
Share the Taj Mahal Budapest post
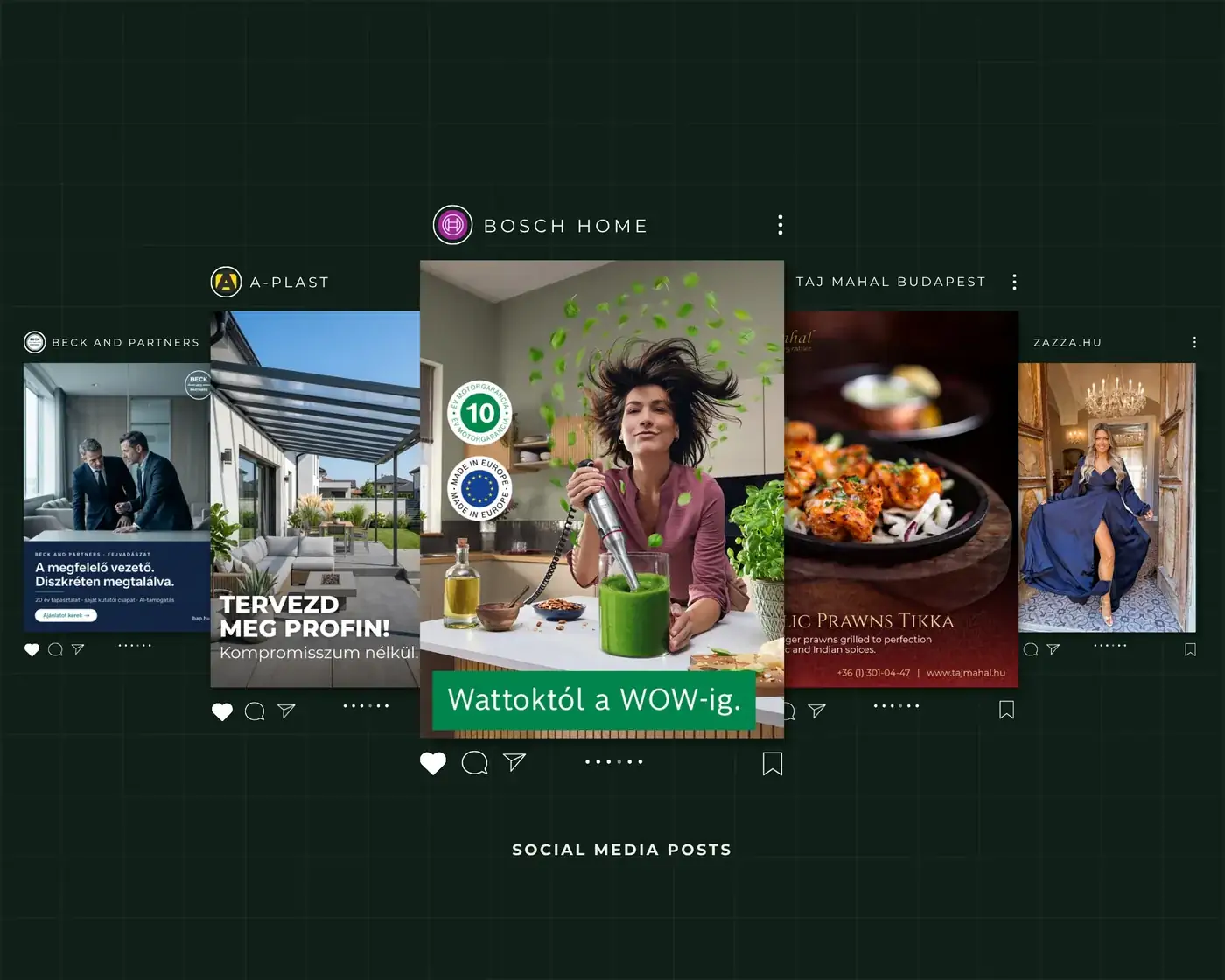click(816, 710)
